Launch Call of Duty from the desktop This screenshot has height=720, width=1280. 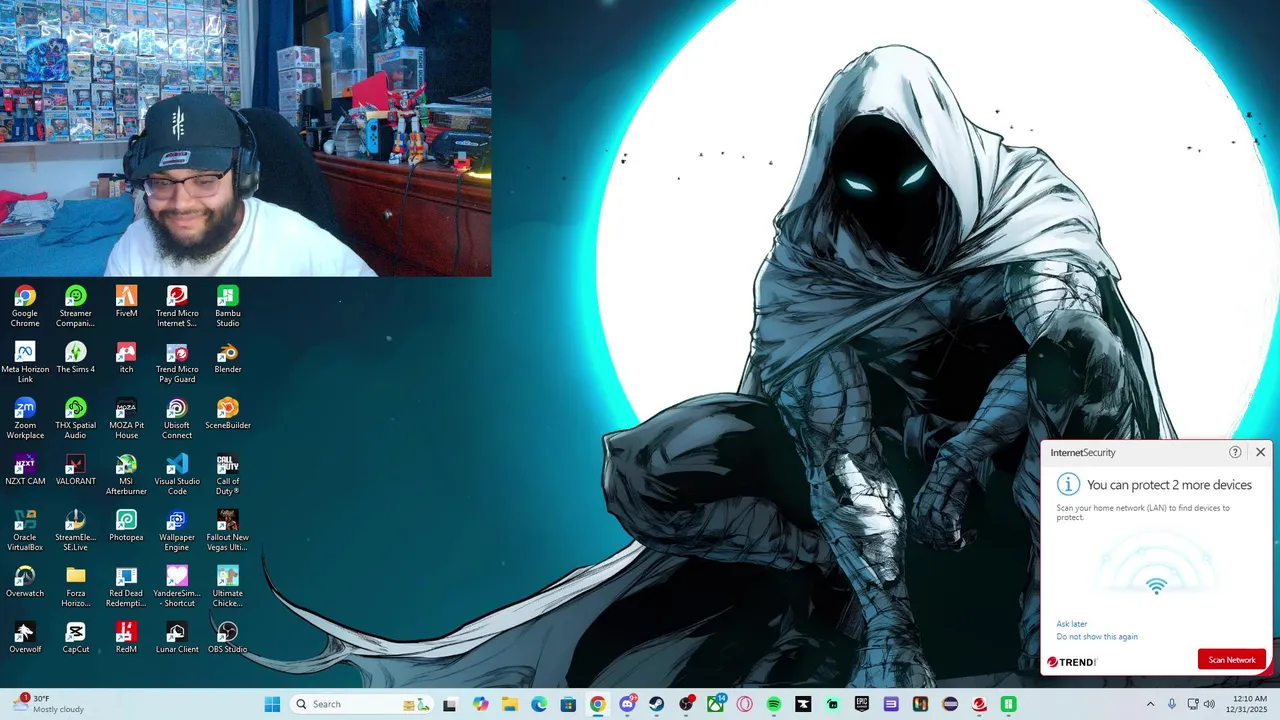click(228, 474)
